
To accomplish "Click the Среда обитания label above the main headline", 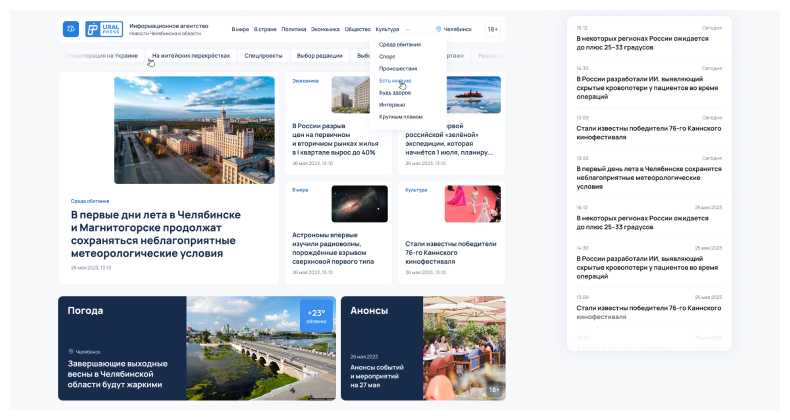I will (x=90, y=201).
